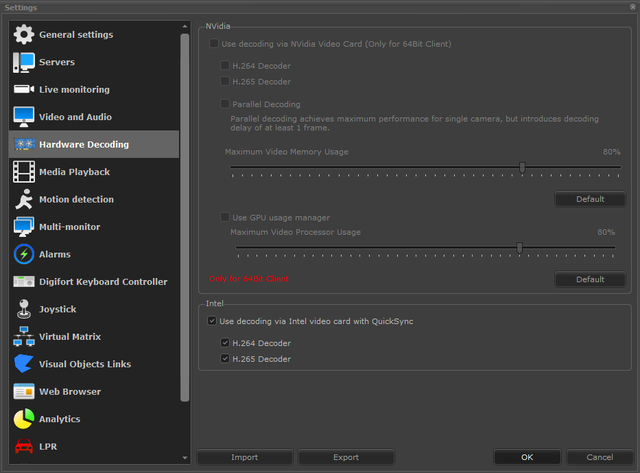
Task: Click the Servers computer icon
Action: [24, 62]
